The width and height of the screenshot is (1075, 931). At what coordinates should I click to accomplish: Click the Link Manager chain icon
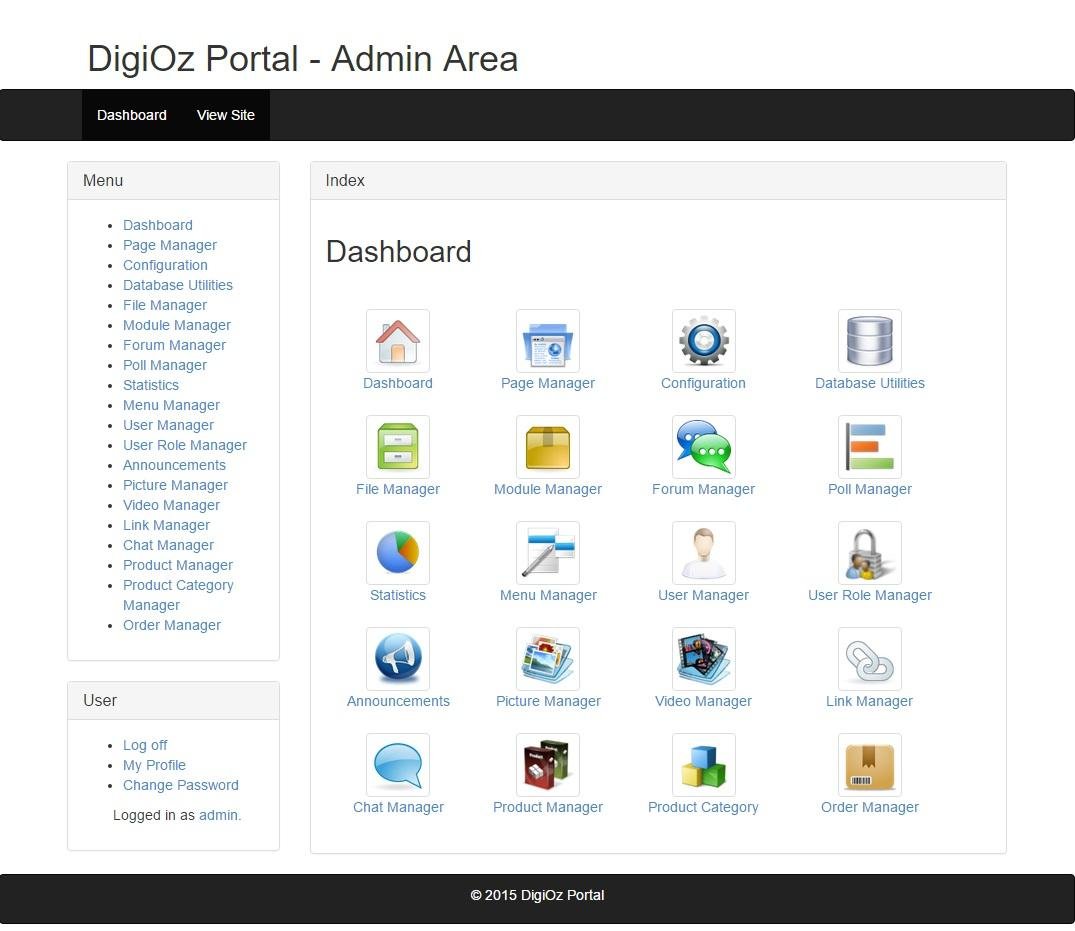pos(869,658)
